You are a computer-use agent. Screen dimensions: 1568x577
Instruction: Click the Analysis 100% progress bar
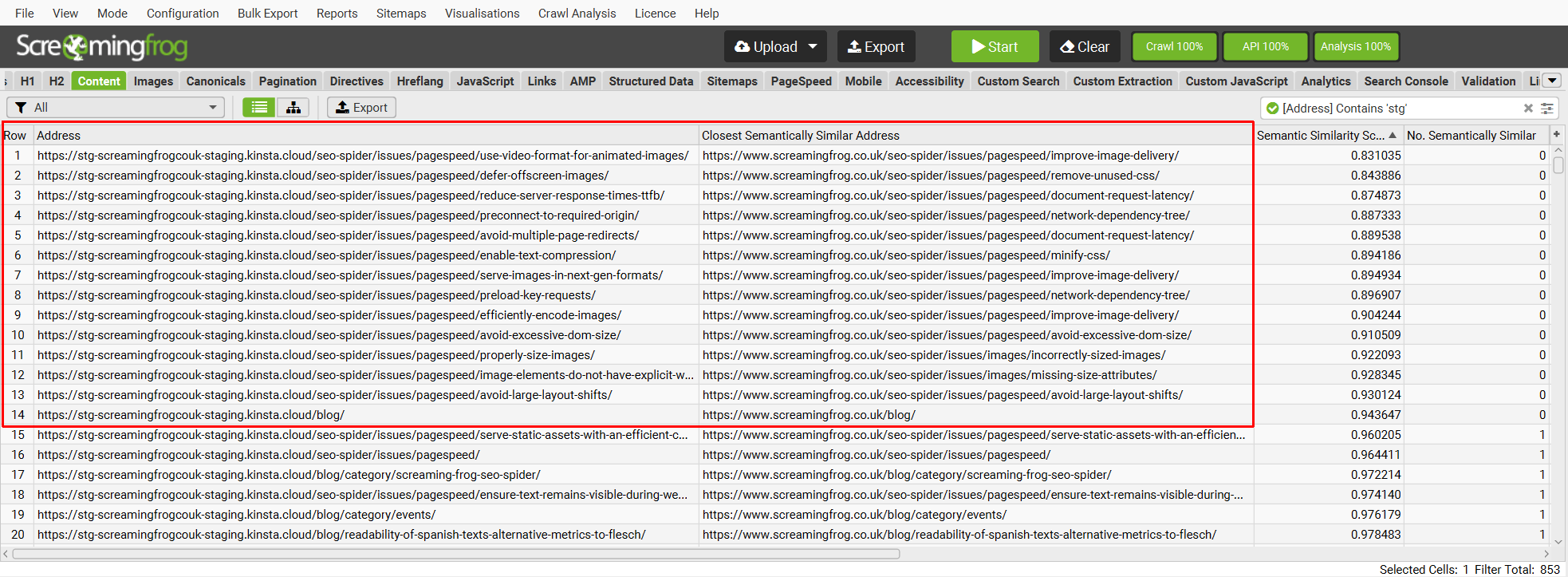click(1356, 47)
